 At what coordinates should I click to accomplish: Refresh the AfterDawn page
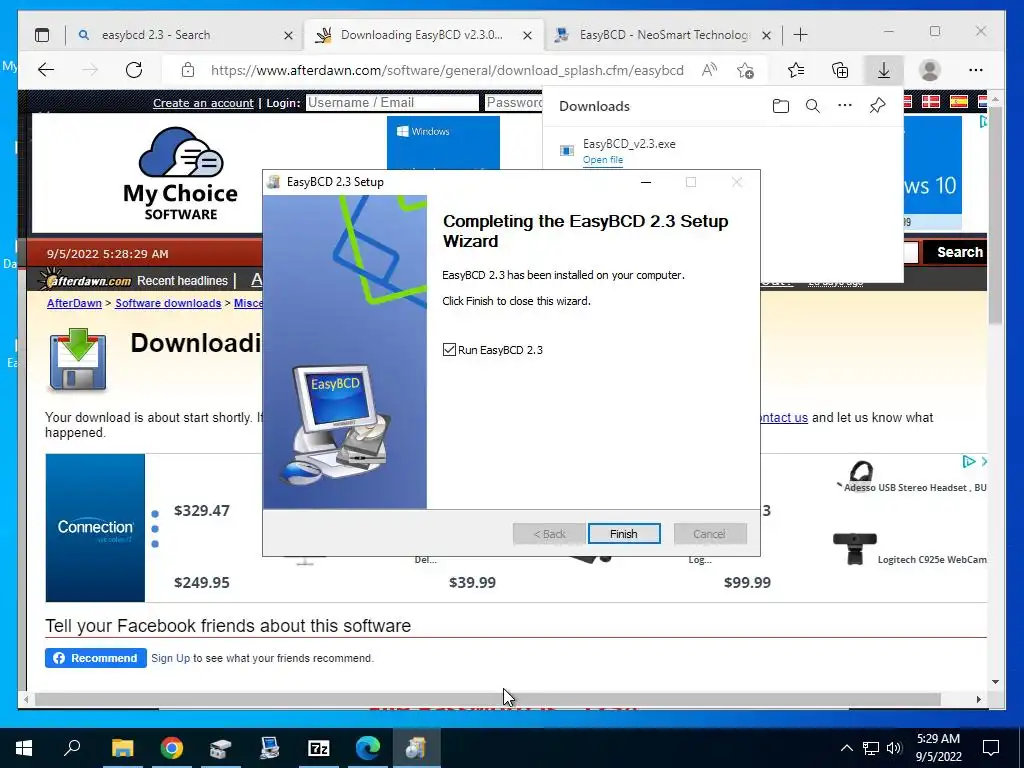(134, 70)
